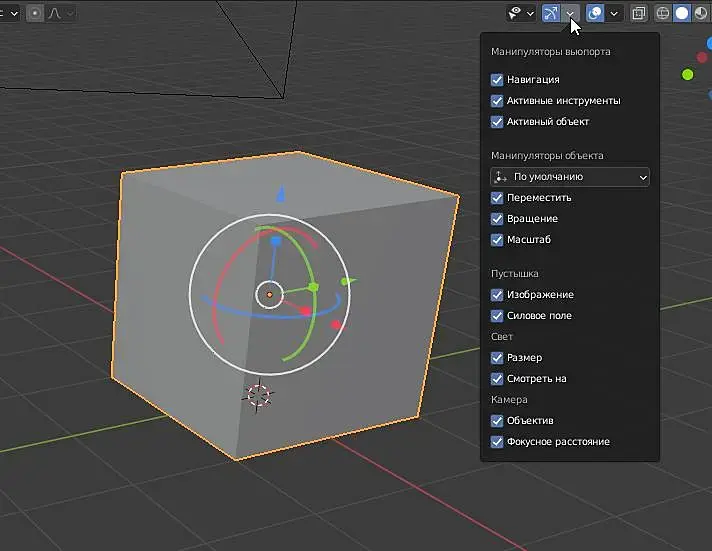This screenshot has height=551, width=712.
Task: Toggle the Show Overlays button
Action: [595, 13]
